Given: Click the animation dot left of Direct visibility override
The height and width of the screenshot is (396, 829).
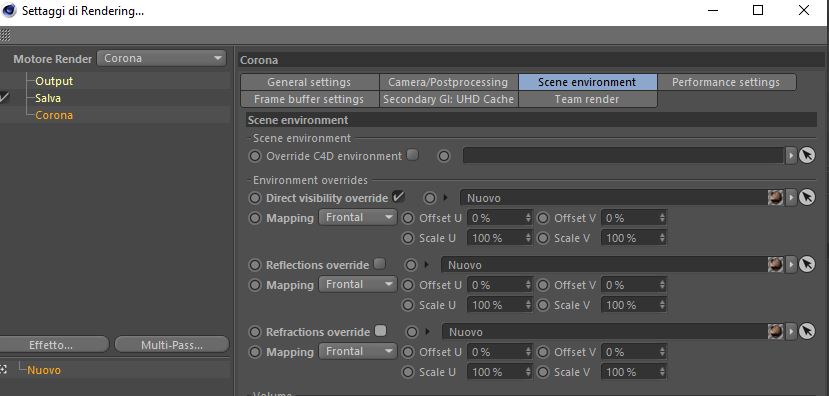Looking at the screenshot, I should click(x=255, y=198).
